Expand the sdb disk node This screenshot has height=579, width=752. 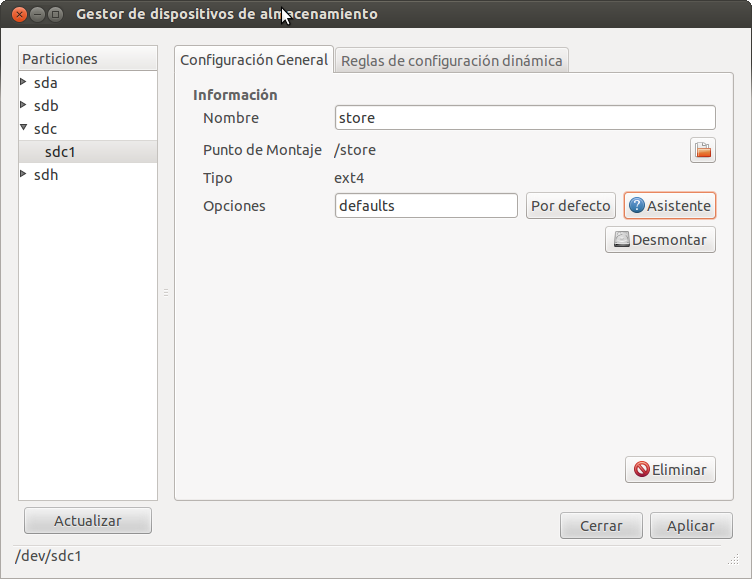23,105
